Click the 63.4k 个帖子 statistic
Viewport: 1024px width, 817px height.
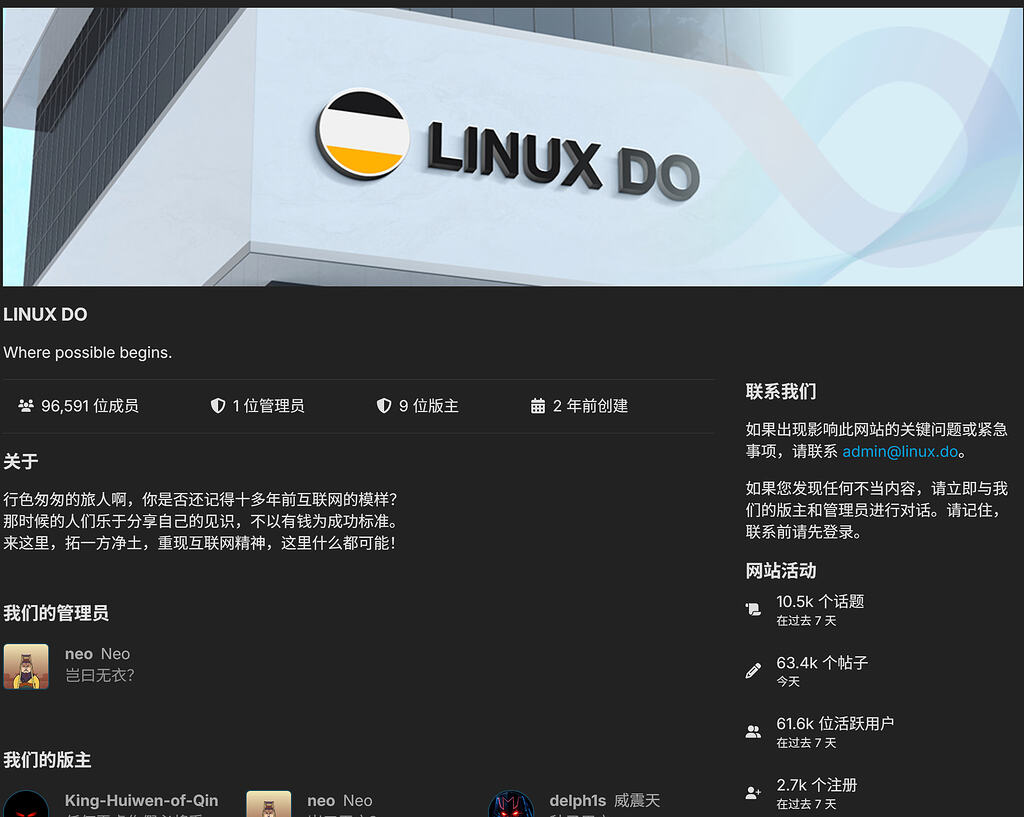click(822, 663)
